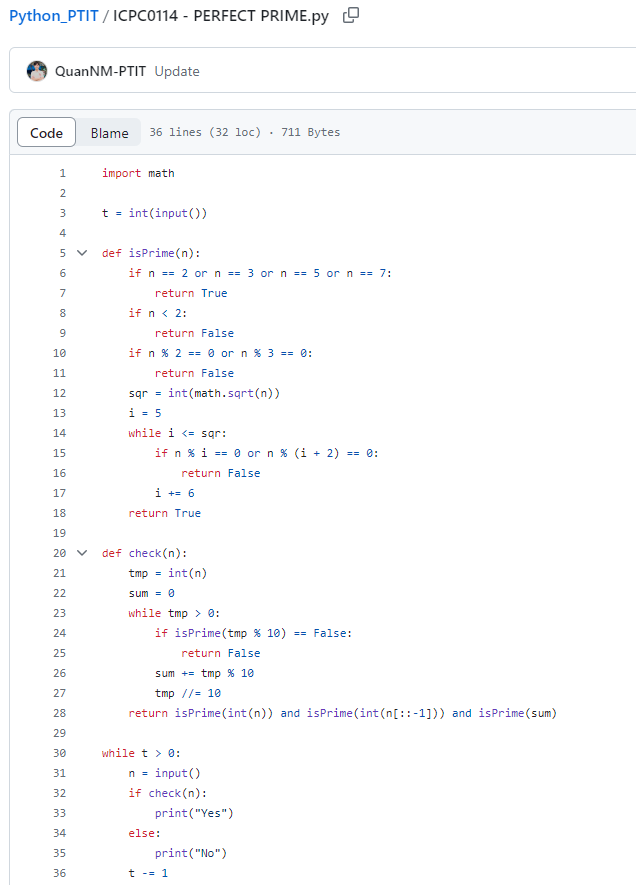Click the "36 lines (32 loc) · 711 Bytes" info
636x885 pixels.
pyautogui.click(x=244, y=133)
